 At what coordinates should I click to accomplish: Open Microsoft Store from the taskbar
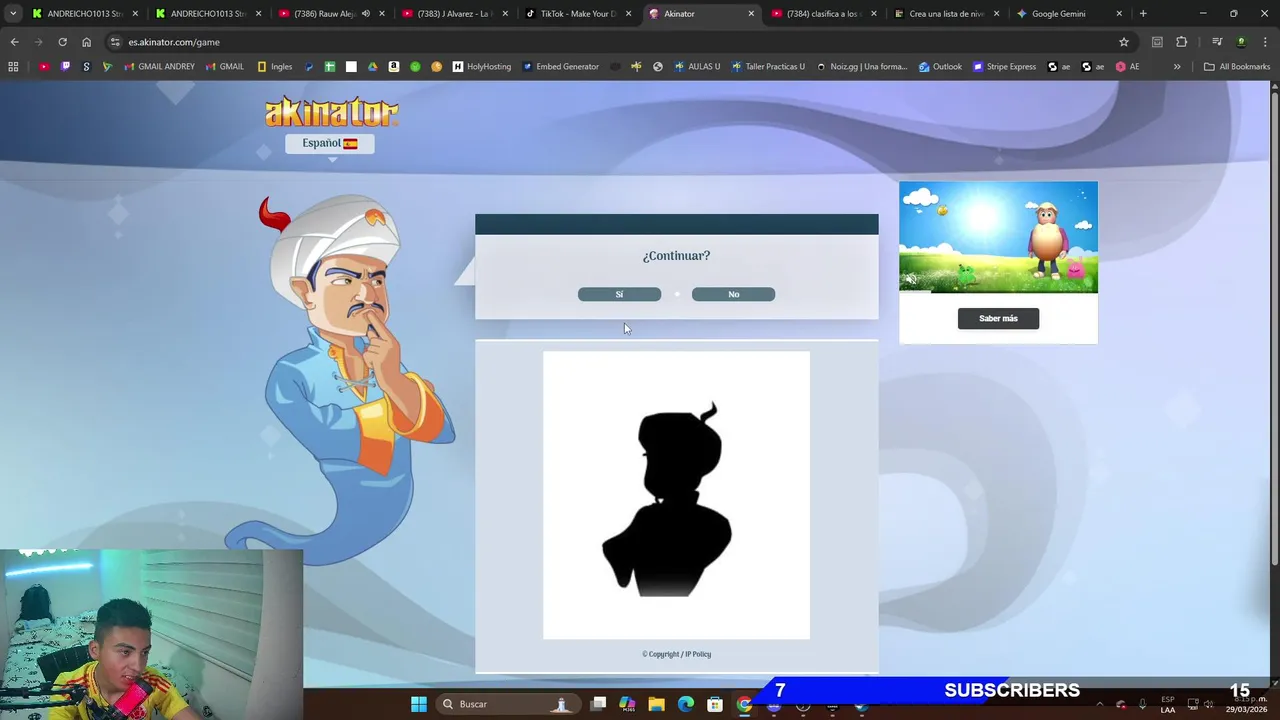coord(714,704)
